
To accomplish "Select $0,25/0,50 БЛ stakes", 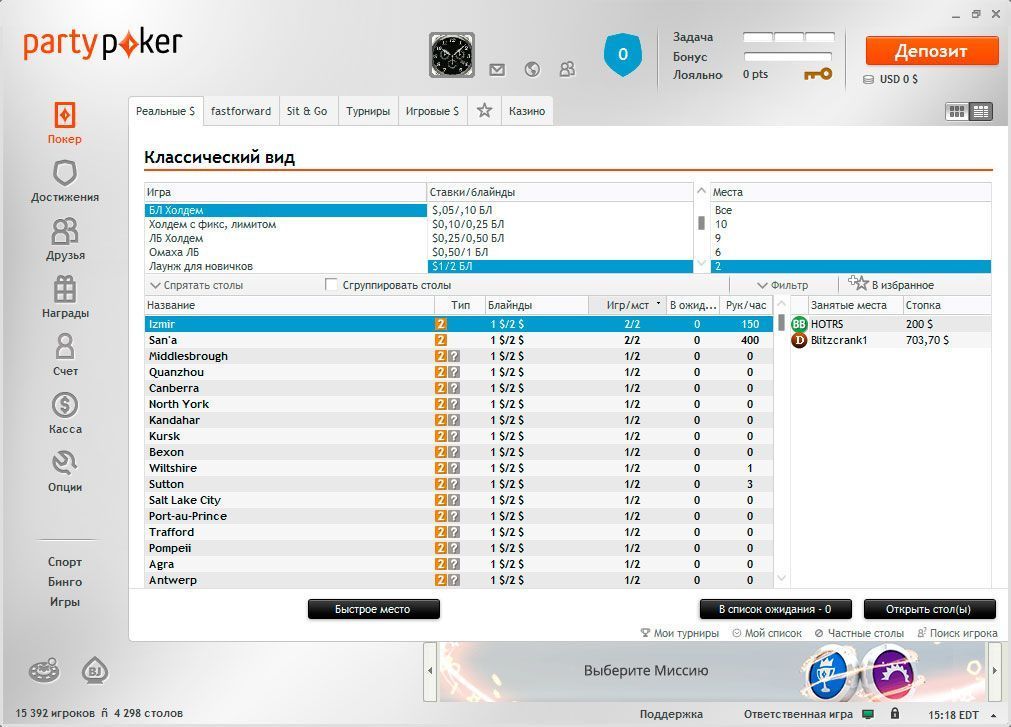I will 560,238.
